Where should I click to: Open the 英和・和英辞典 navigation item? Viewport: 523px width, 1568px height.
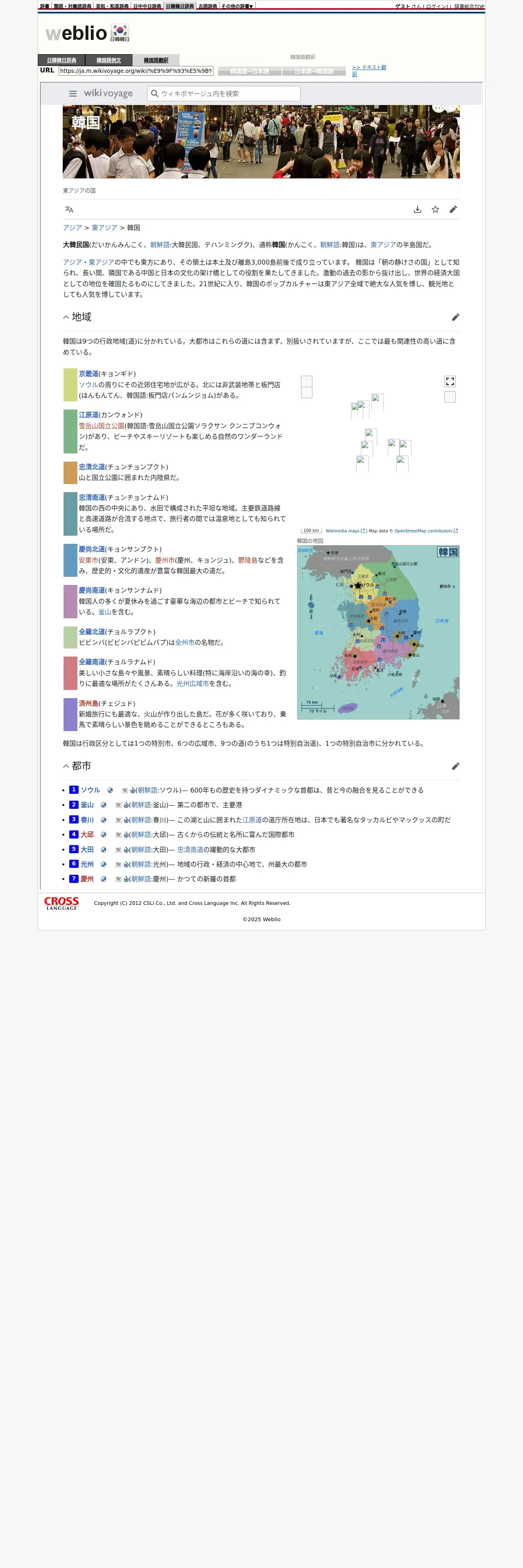[112, 6]
